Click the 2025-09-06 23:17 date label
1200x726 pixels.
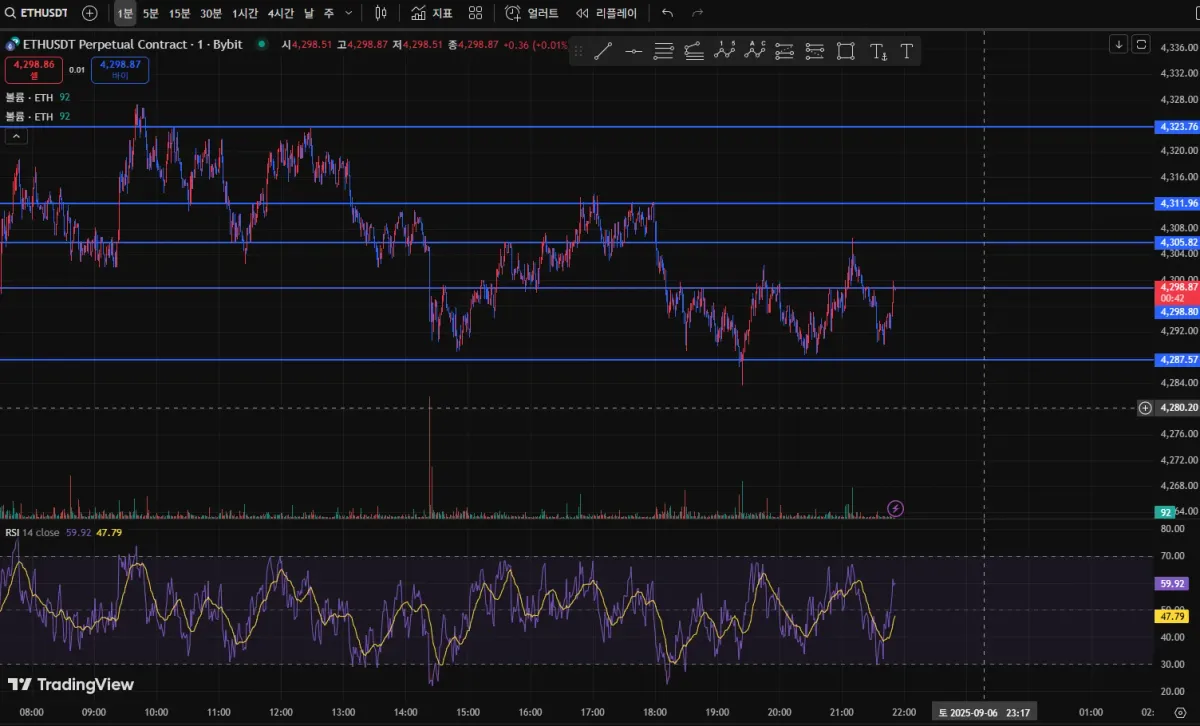(x=985, y=712)
